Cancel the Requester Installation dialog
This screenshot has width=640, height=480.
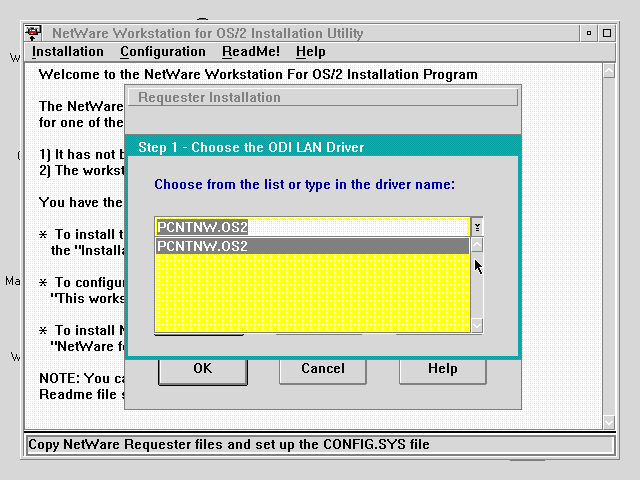coord(322,371)
